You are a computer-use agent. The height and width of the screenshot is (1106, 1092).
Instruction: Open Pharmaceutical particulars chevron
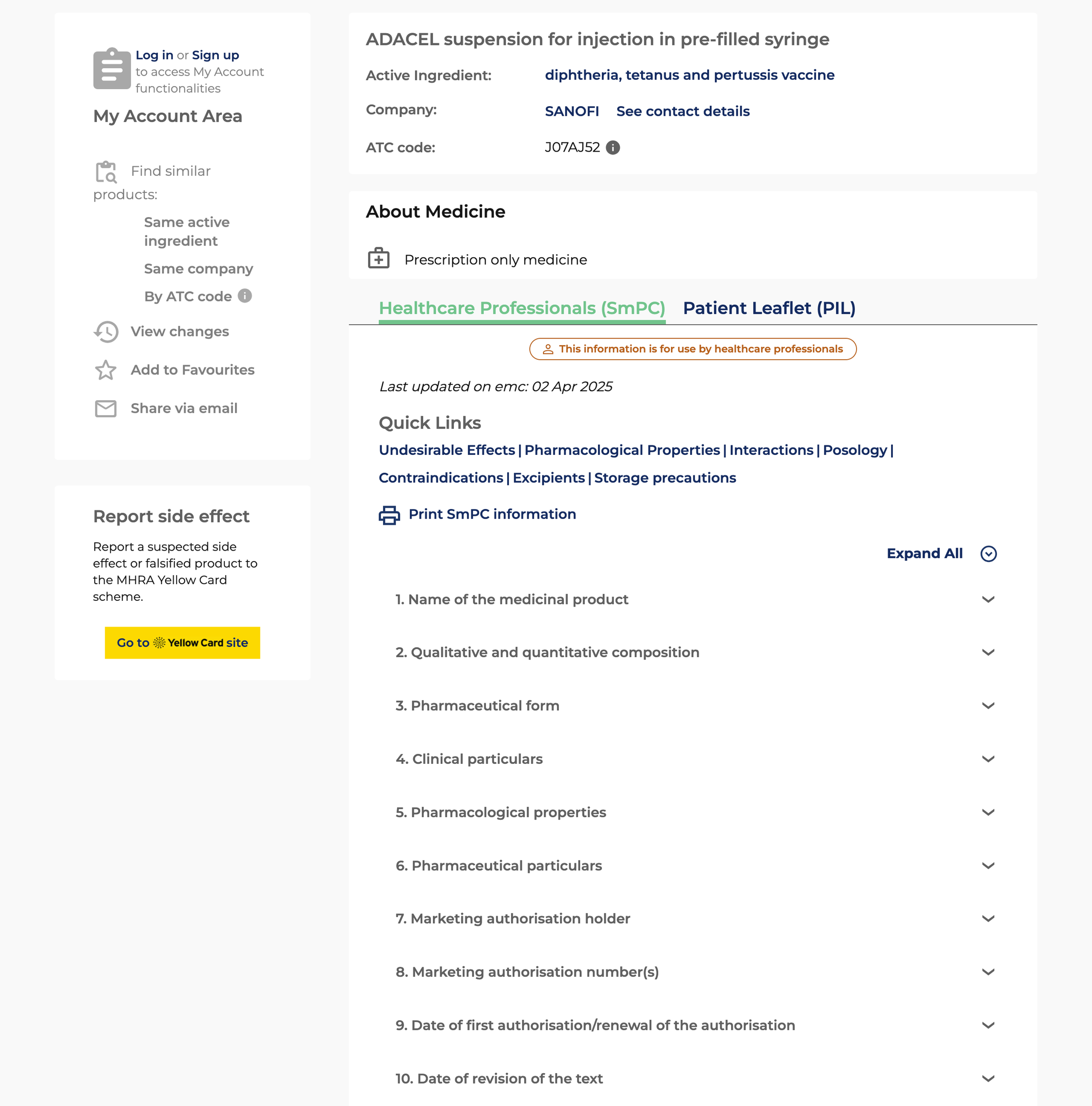click(988, 866)
